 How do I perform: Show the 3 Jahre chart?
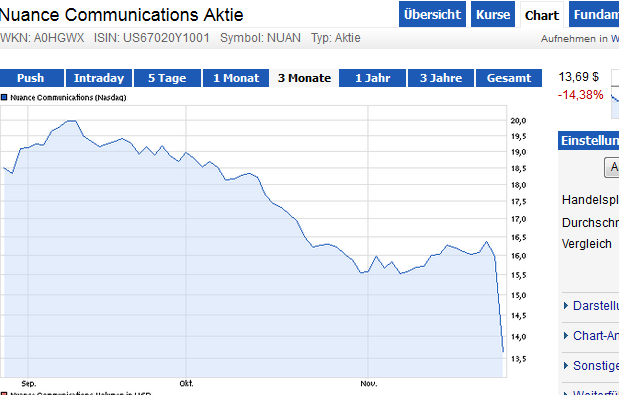(x=441, y=78)
